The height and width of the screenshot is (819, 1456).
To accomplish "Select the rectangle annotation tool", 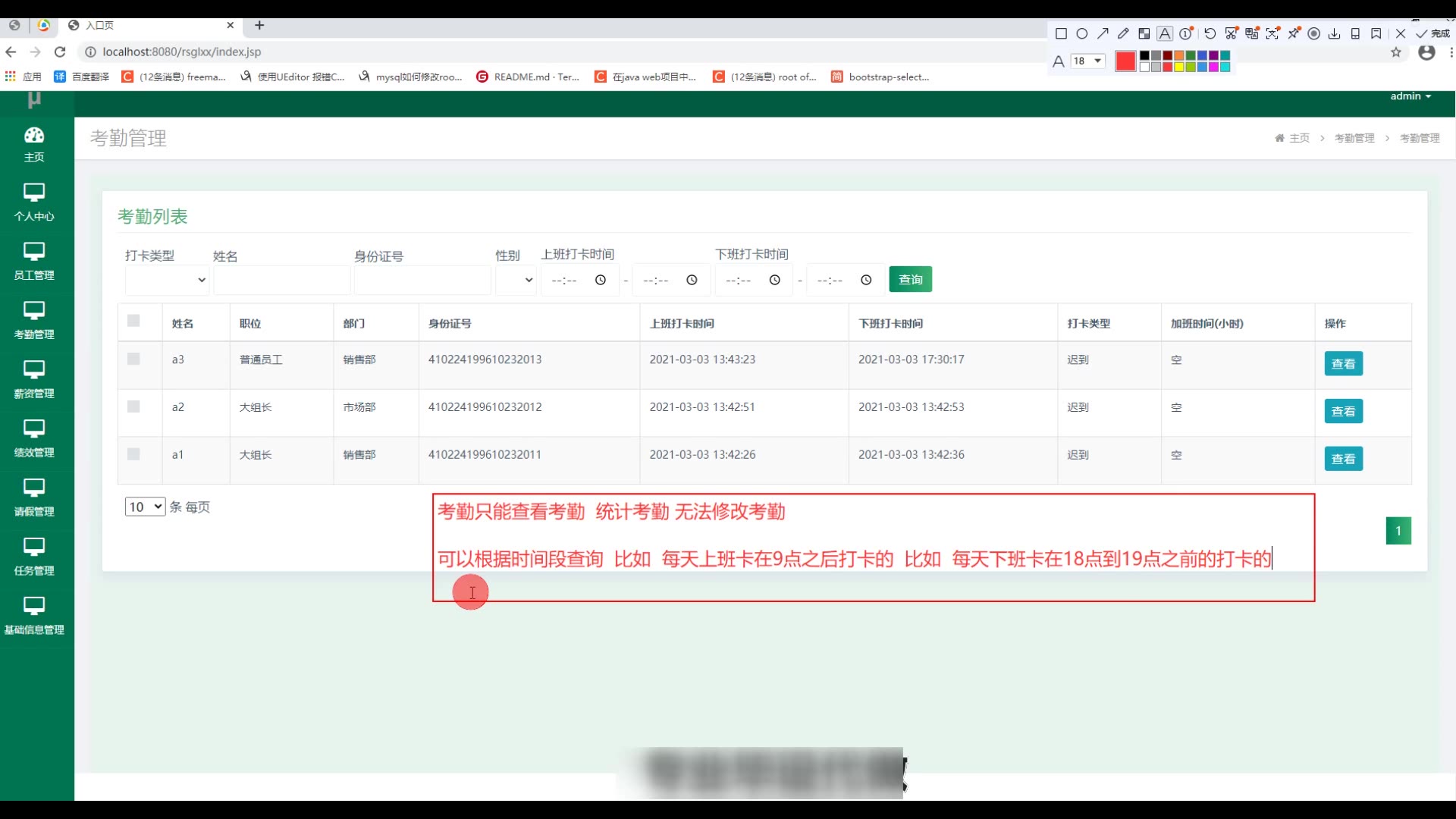I will click(1061, 33).
